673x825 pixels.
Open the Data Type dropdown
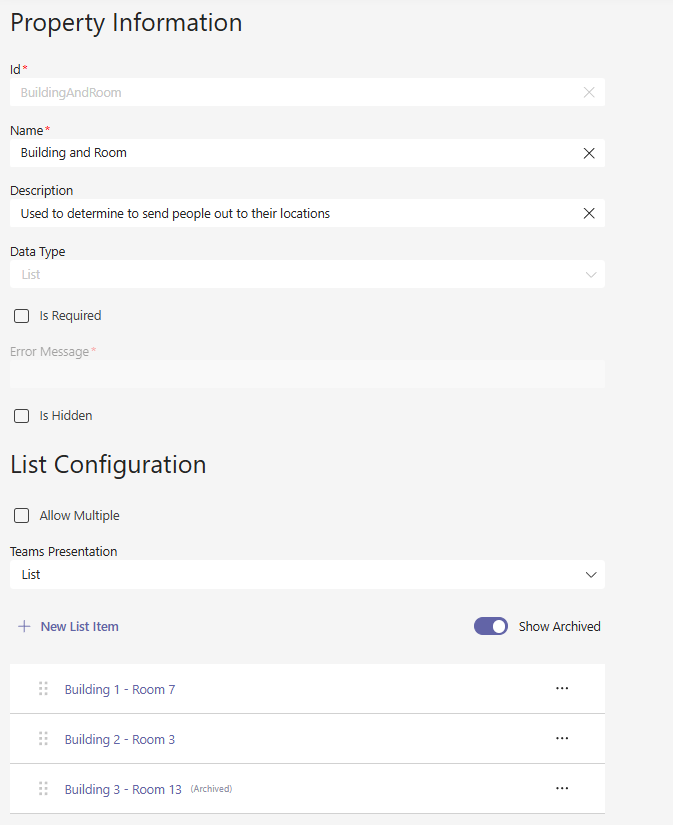306,274
